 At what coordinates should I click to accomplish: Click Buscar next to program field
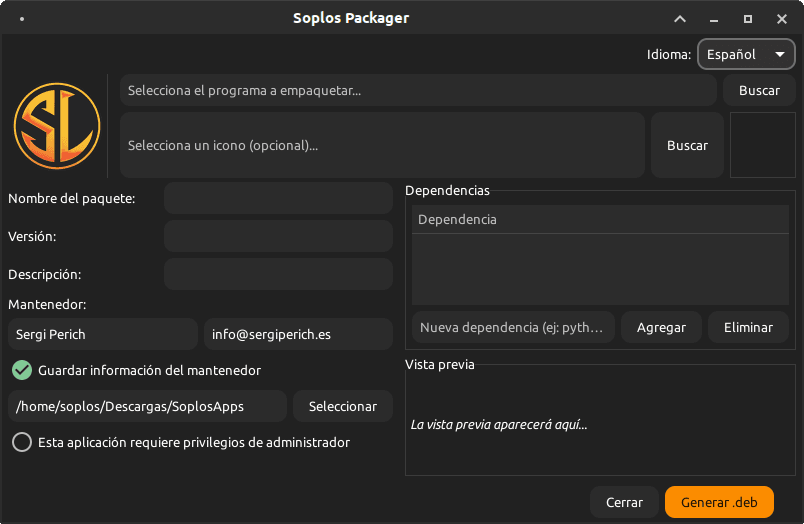click(759, 90)
